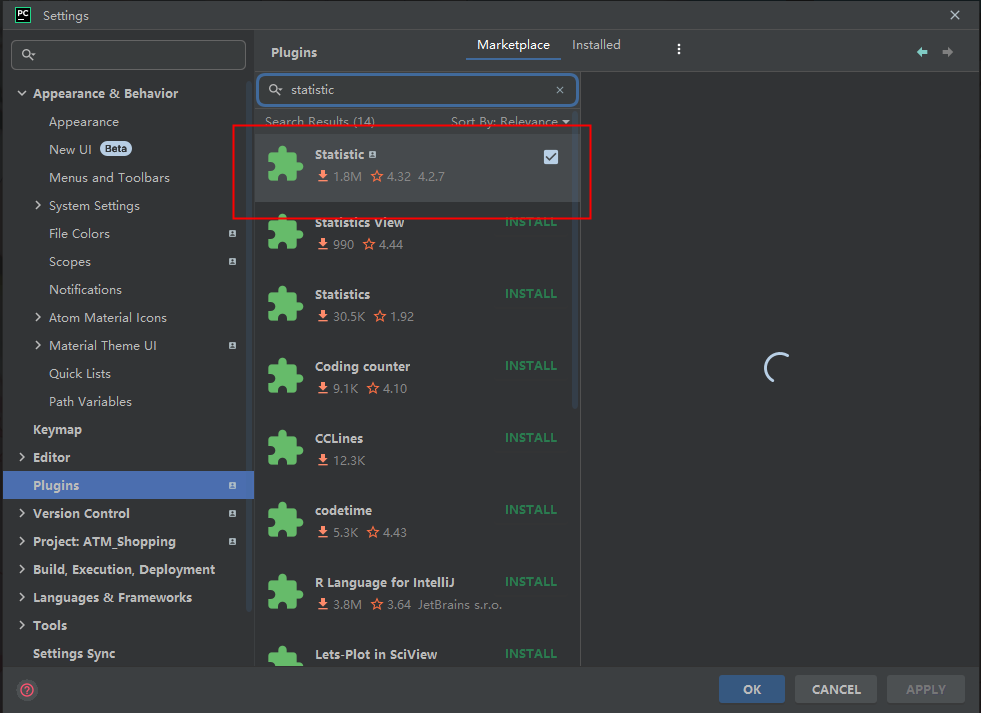Viewport: 981px width, 713px height.
Task: Clear the plugin search with the X icon
Action: click(560, 90)
